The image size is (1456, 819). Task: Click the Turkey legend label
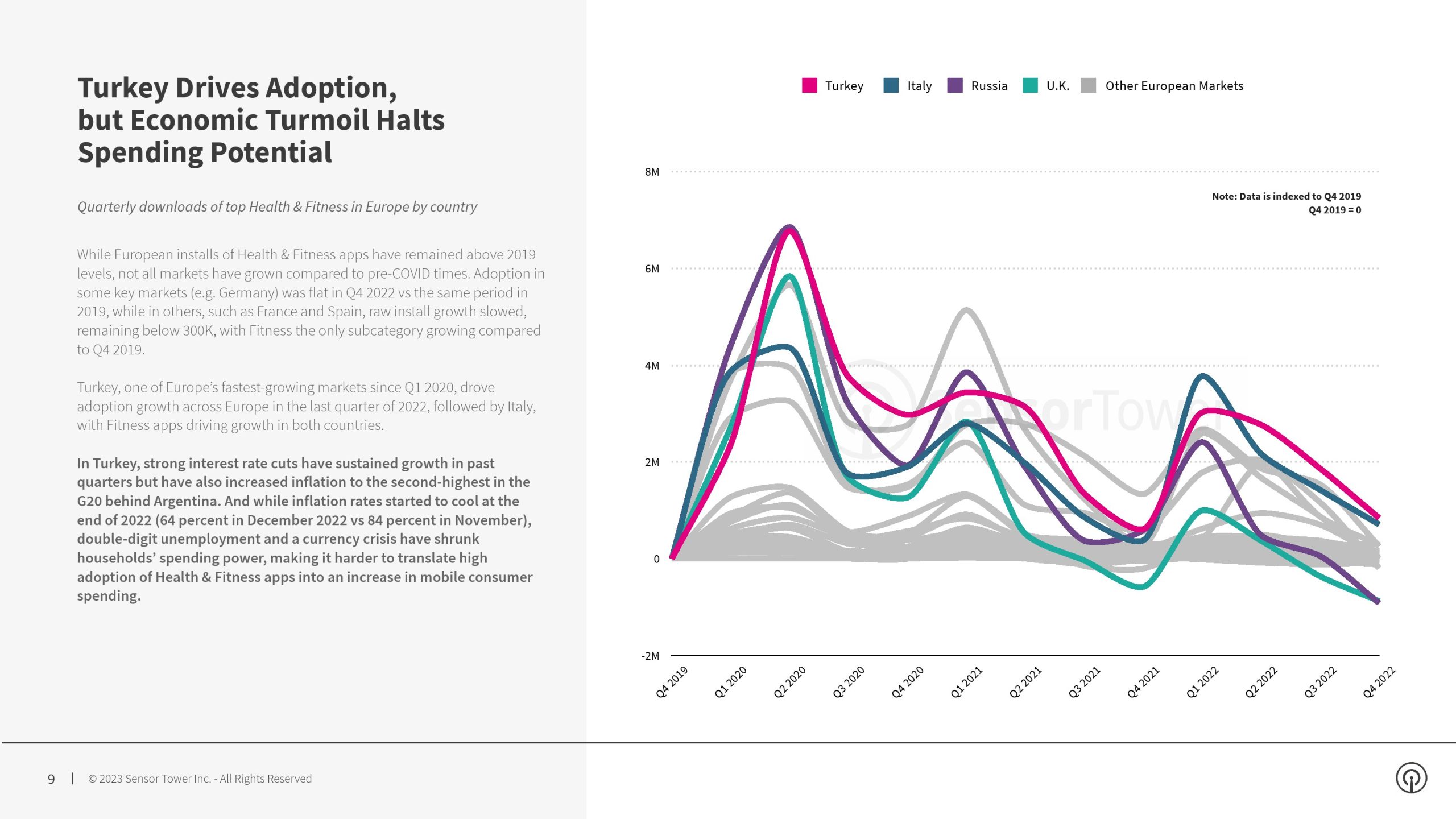844,86
